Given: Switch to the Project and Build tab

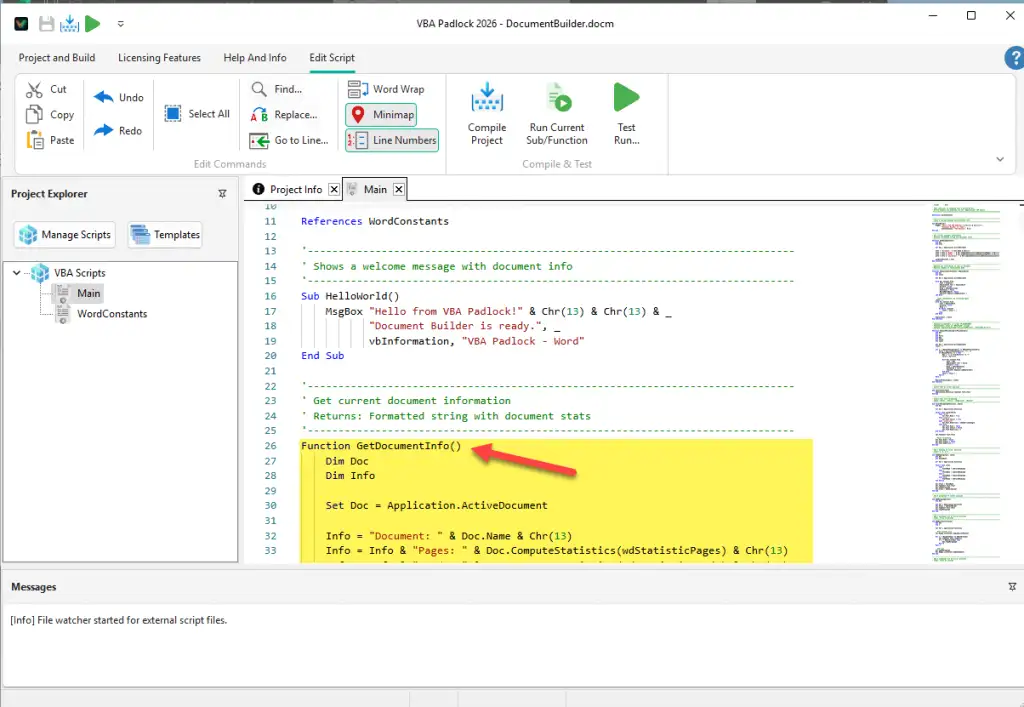Looking at the screenshot, I should (x=56, y=58).
